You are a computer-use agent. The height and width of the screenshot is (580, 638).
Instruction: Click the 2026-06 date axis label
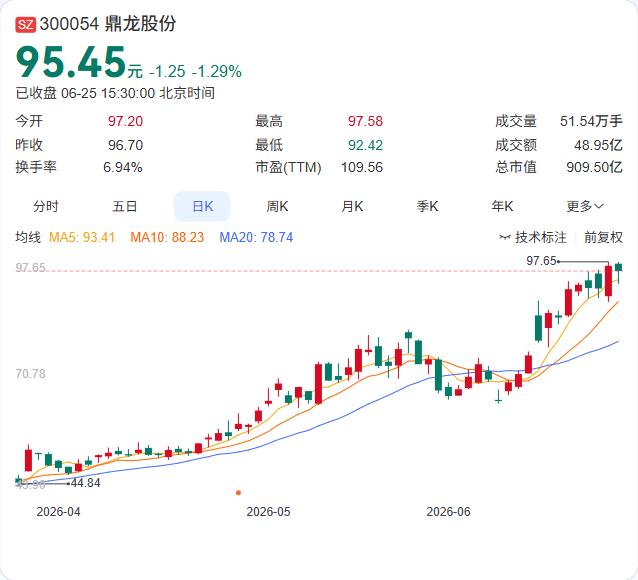(x=448, y=512)
